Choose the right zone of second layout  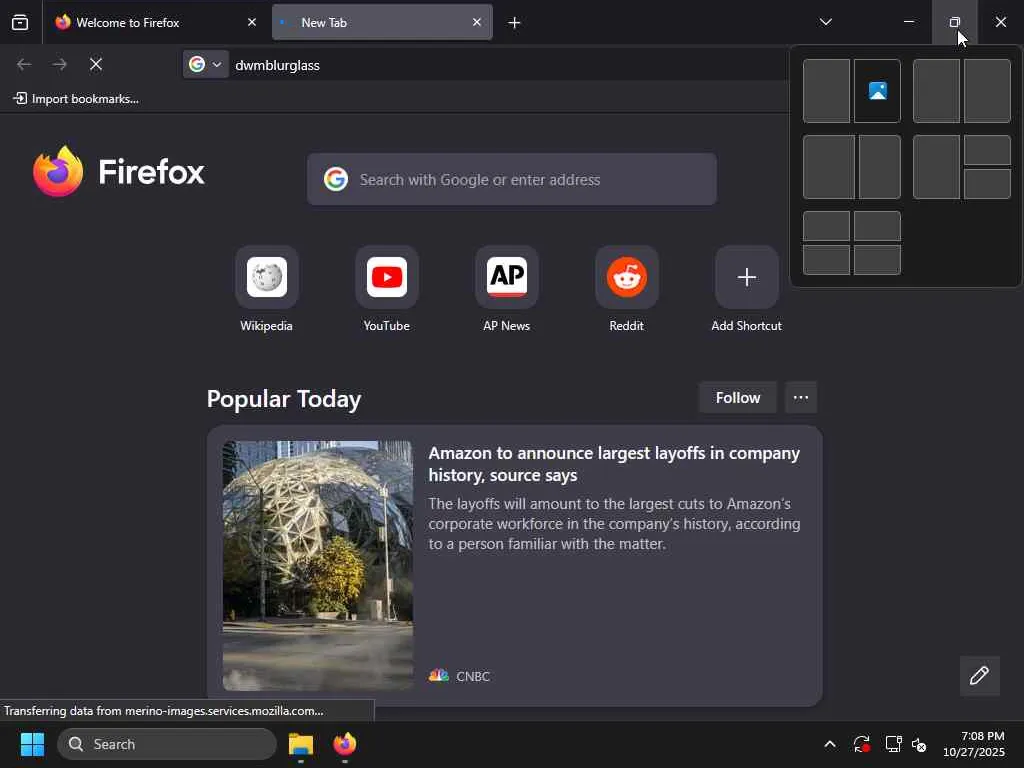click(x=987, y=91)
